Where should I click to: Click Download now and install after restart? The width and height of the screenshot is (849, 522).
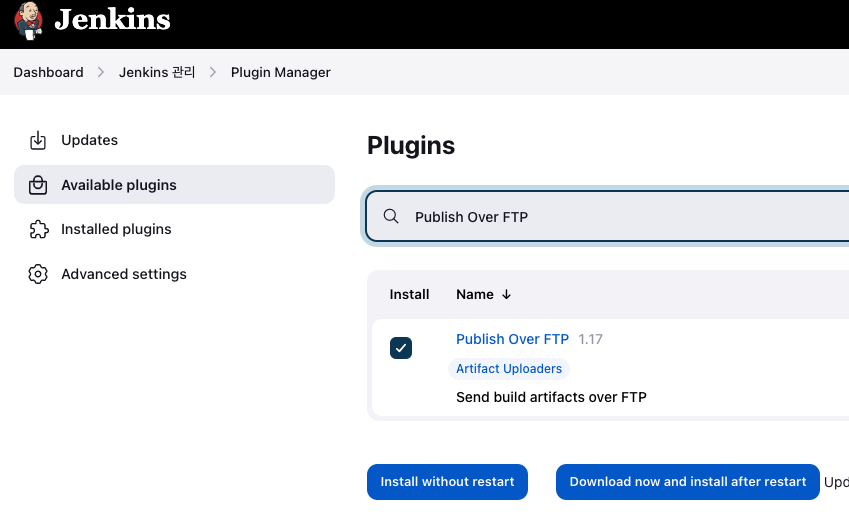point(688,482)
